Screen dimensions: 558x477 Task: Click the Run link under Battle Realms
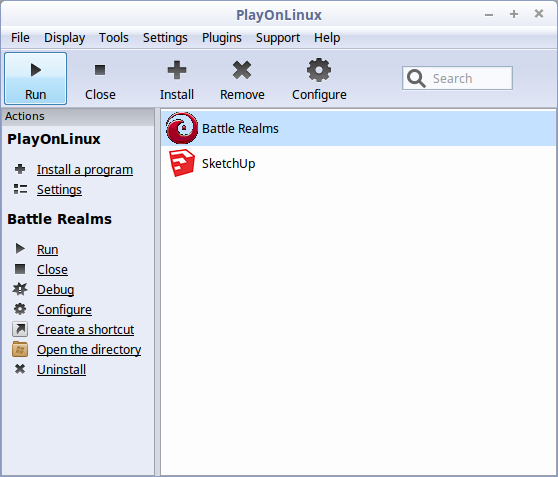[x=47, y=250]
